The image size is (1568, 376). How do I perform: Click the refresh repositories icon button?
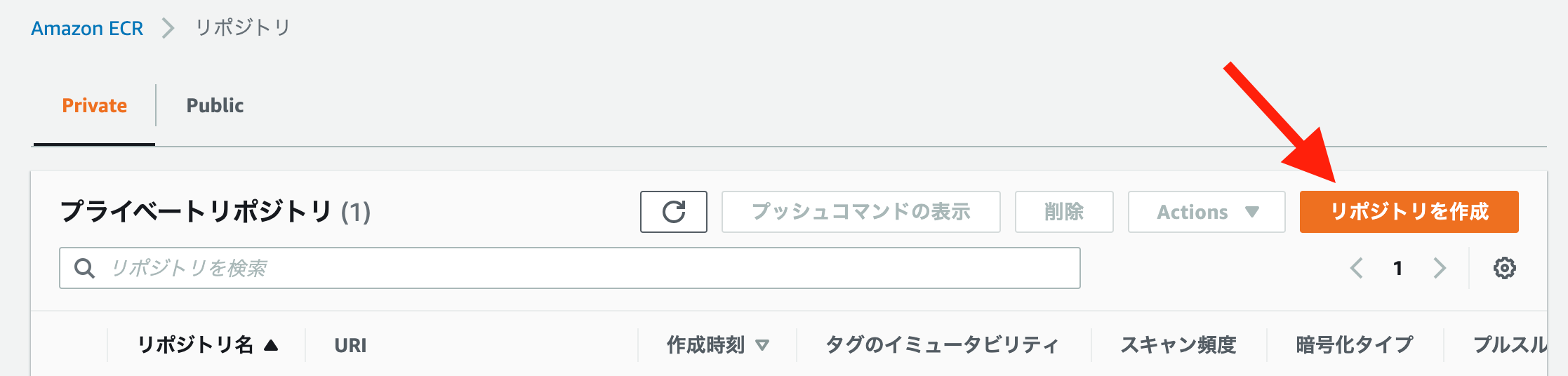point(673,211)
